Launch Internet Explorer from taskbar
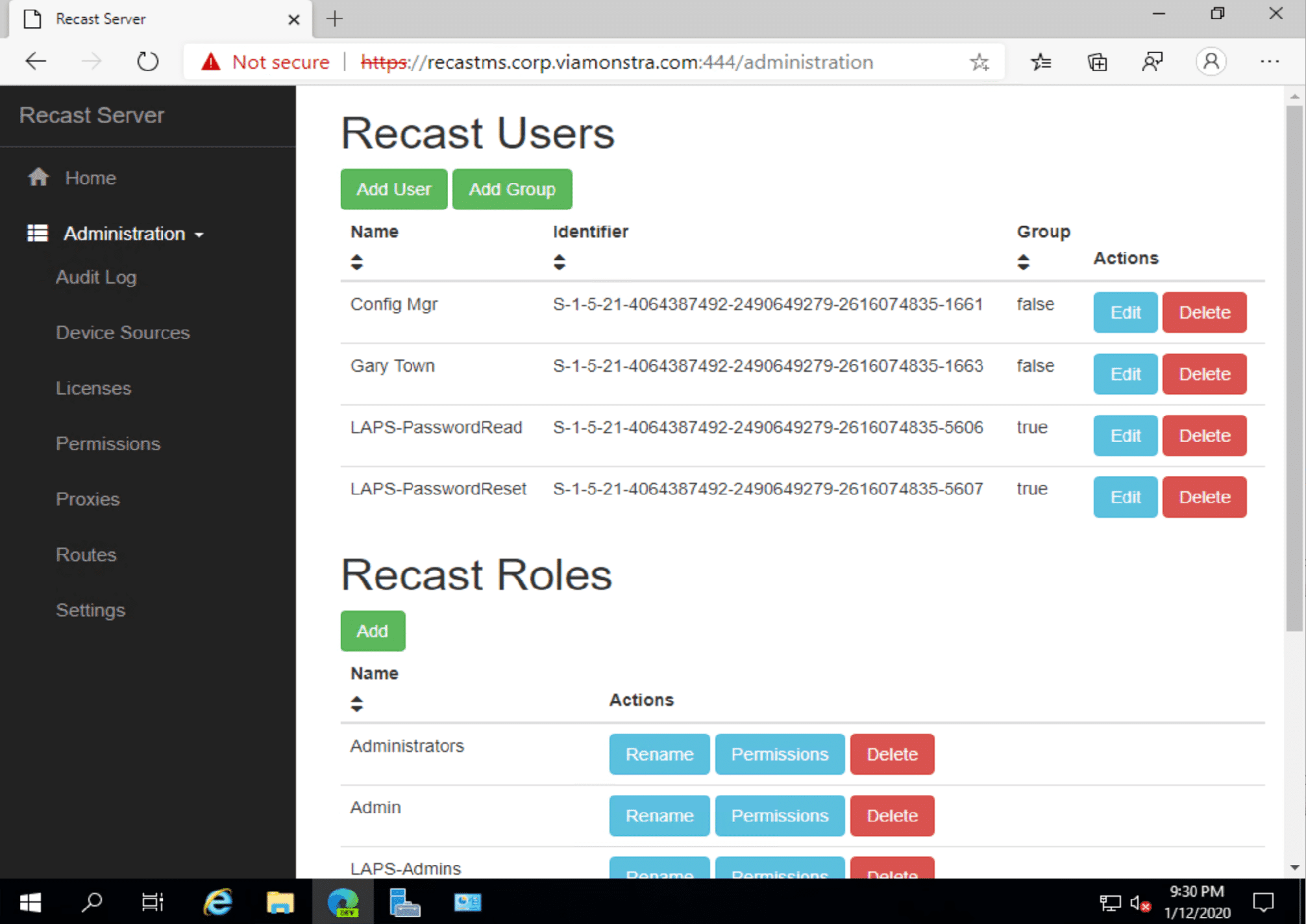Image resolution: width=1306 pixels, height=924 pixels. point(218,902)
